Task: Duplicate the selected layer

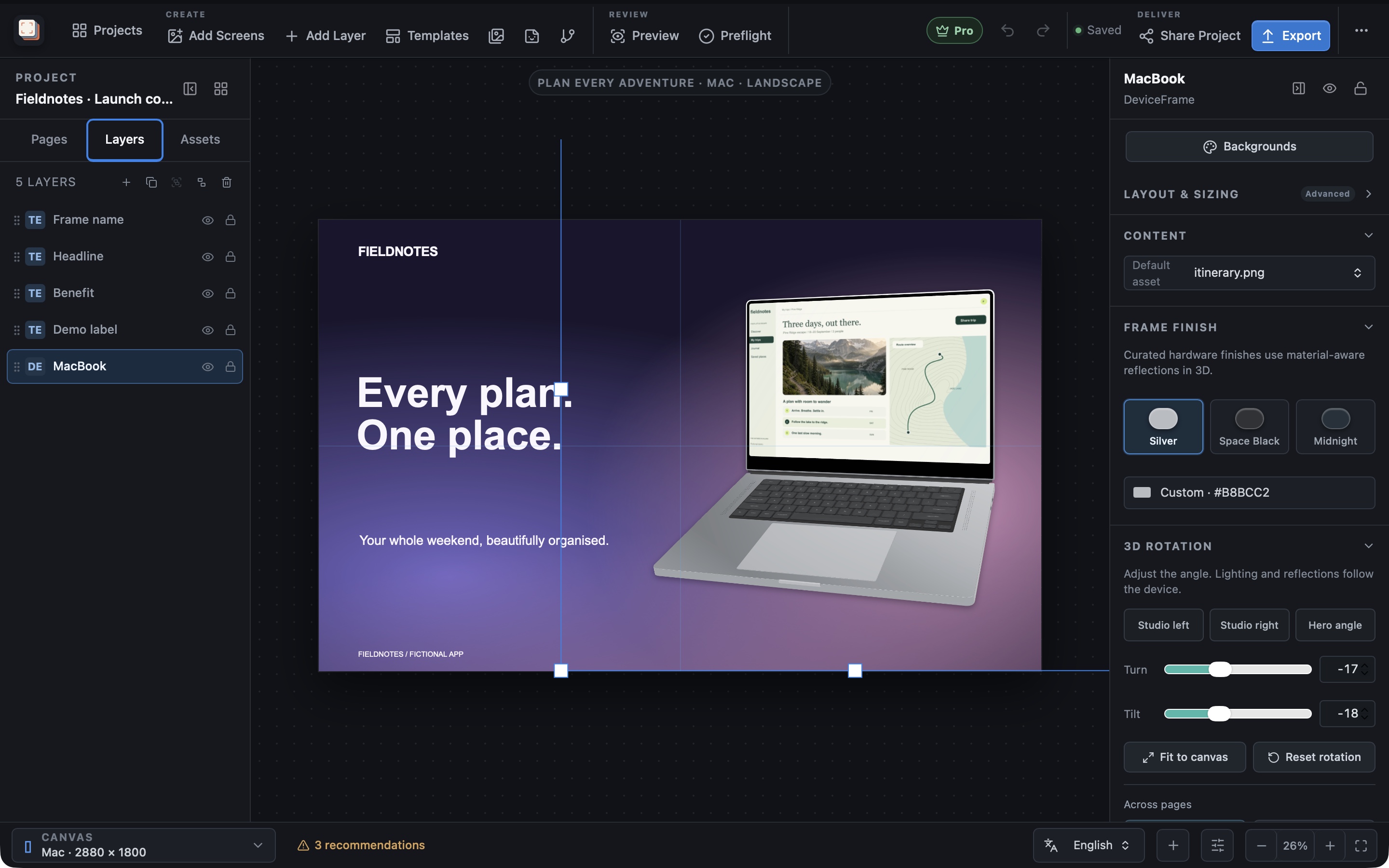Action: tap(151, 182)
